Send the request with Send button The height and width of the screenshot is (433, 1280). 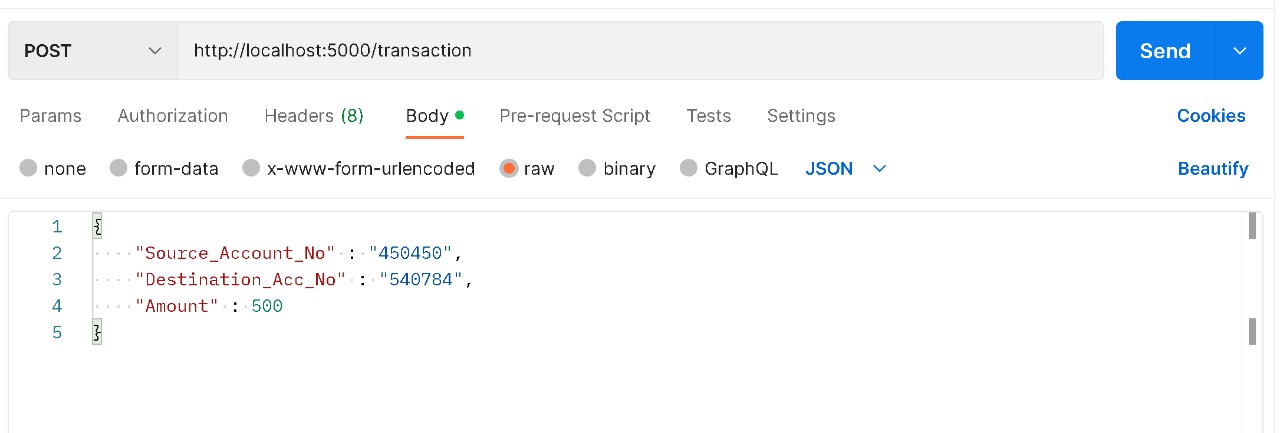(1165, 50)
